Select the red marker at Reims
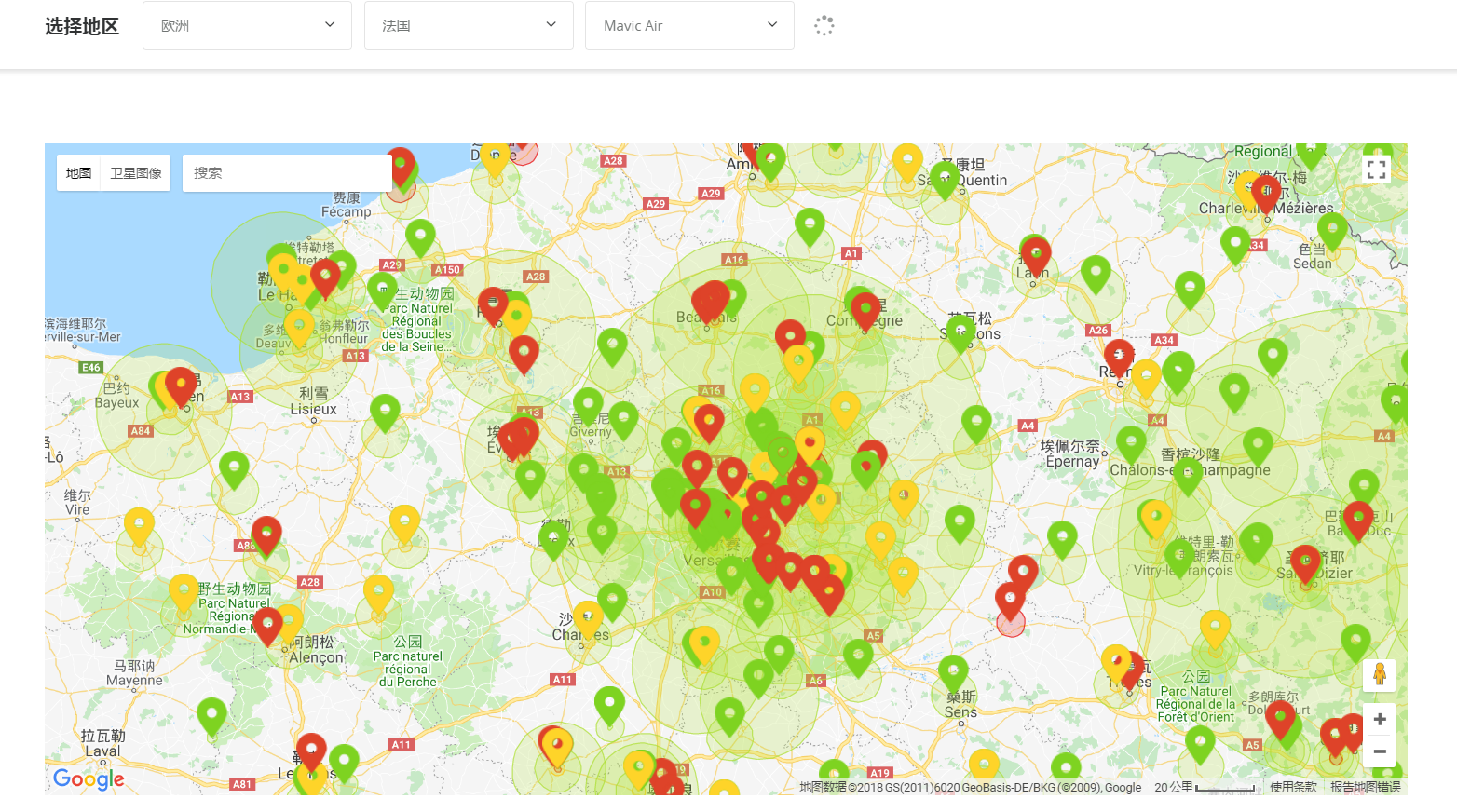This screenshot has height=812, width=1457. click(x=1119, y=359)
